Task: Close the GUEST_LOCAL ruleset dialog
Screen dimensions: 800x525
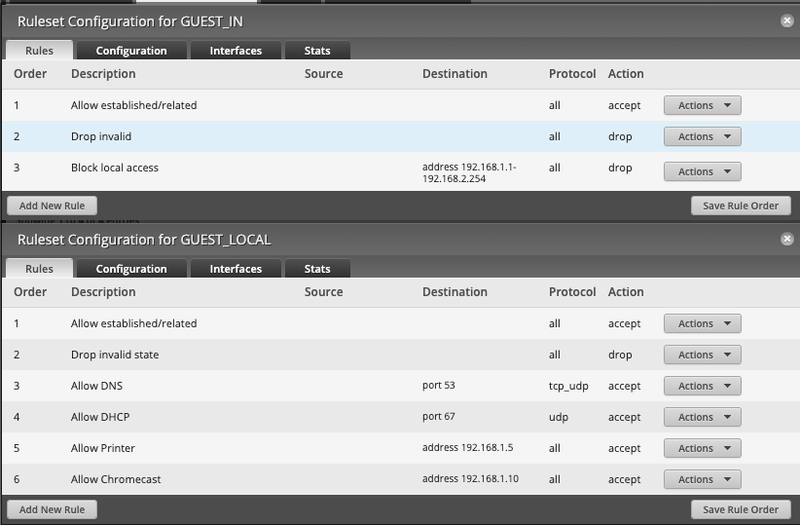Action: pos(787,239)
